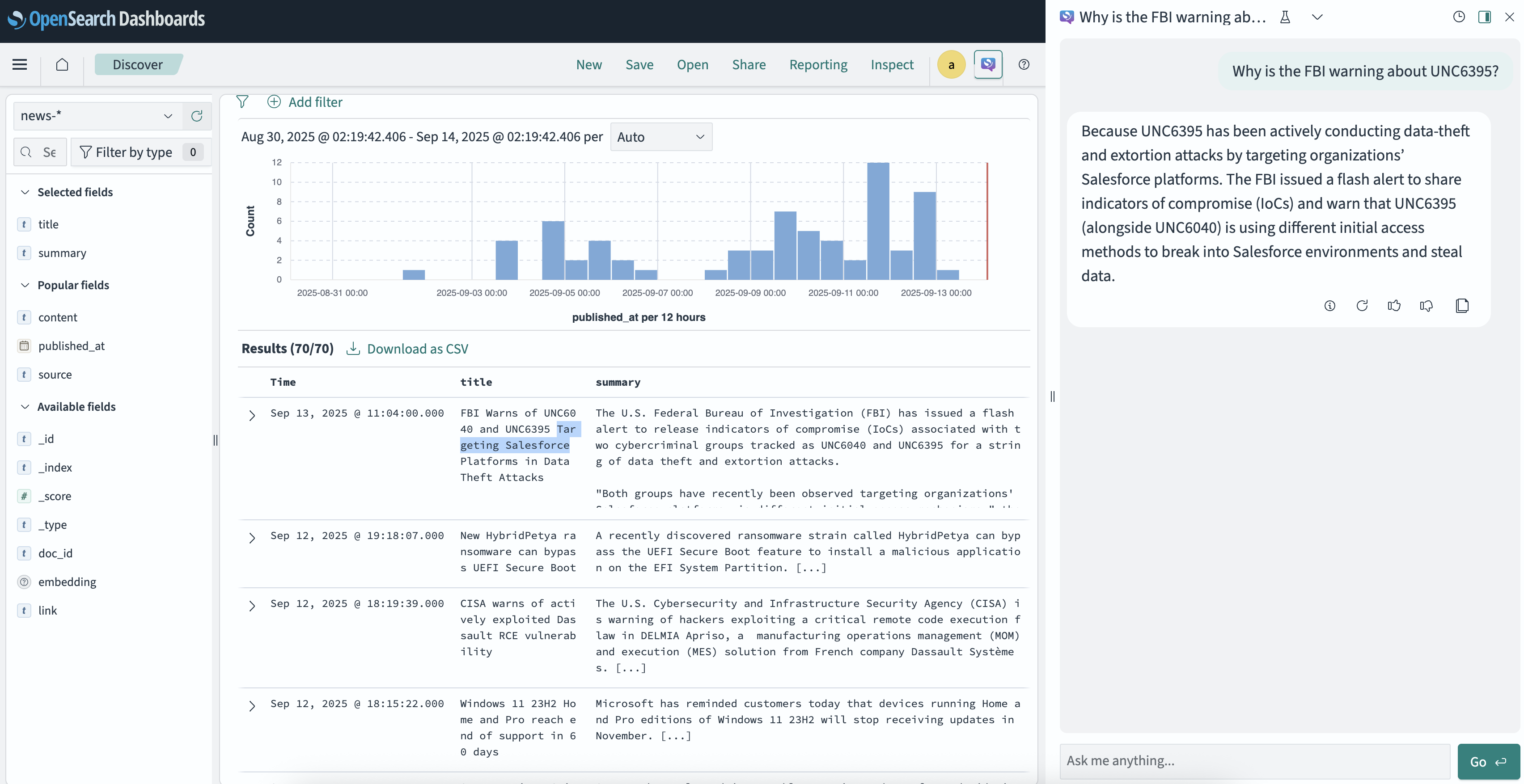Copy the assistant response to clipboard
This screenshot has width=1524, height=784.
pos(1462,306)
